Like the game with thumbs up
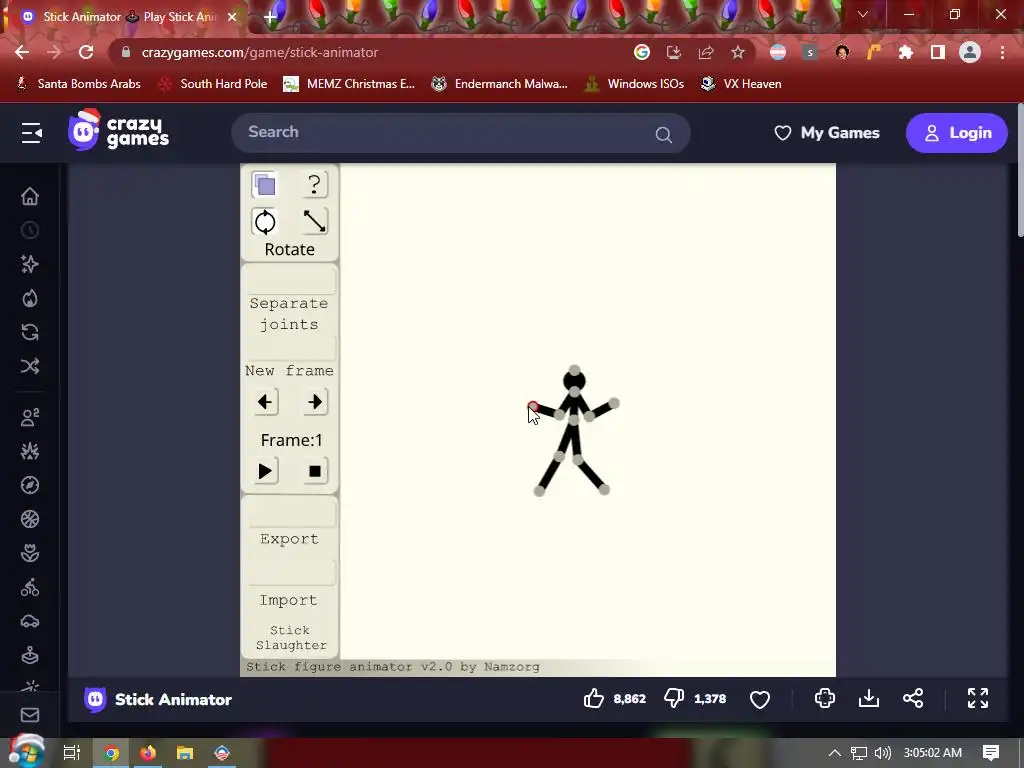 pyautogui.click(x=594, y=698)
